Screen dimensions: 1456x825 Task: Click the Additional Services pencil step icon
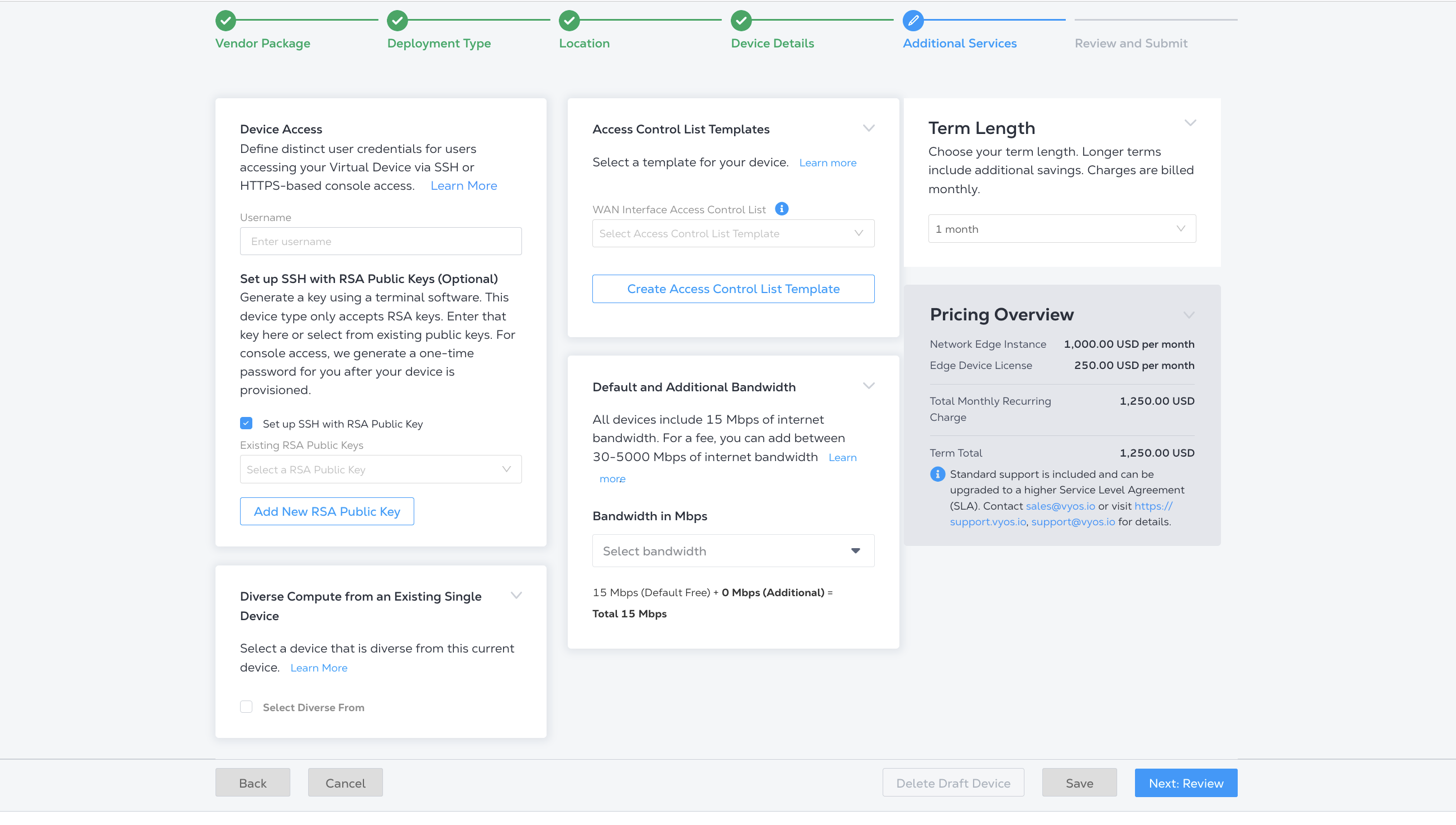point(913,21)
